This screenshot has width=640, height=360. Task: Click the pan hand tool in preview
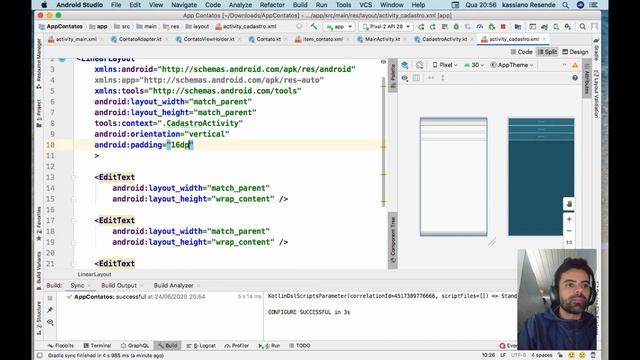(x=569, y=204)
